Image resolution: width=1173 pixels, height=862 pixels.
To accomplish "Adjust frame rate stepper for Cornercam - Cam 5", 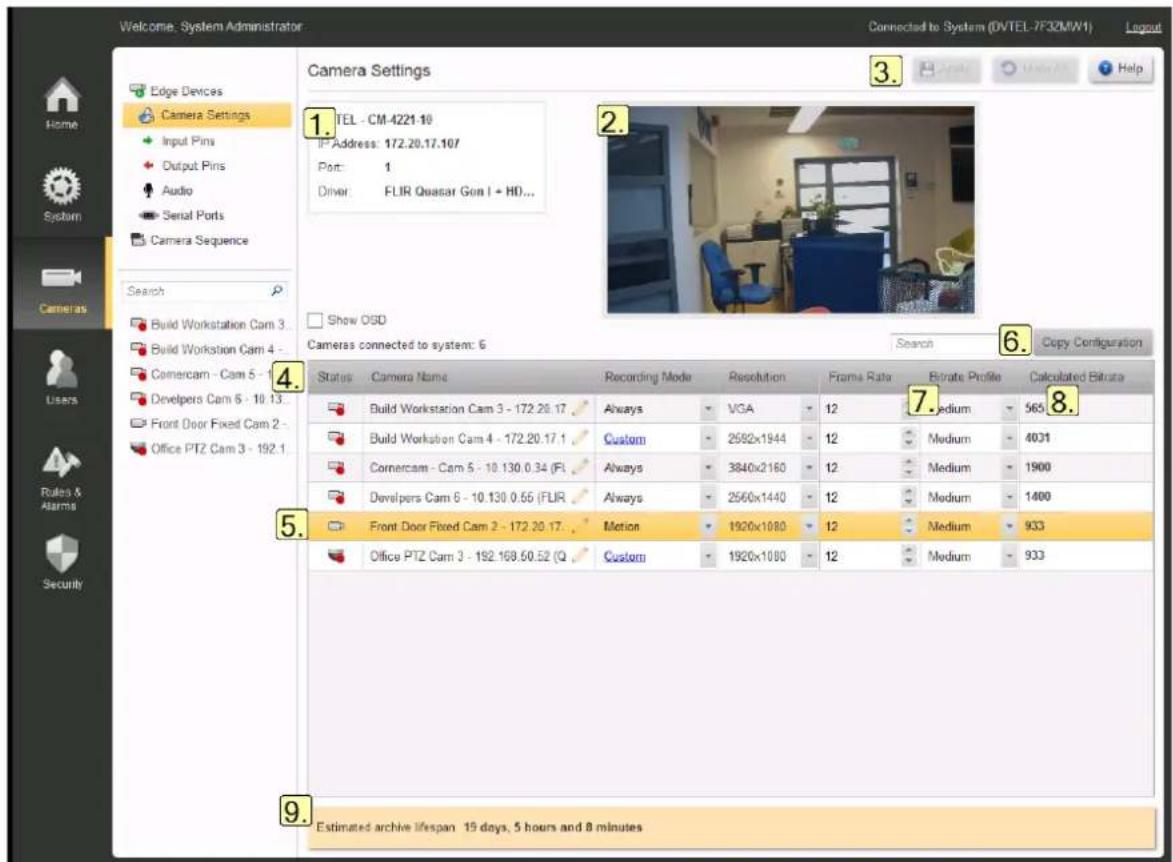I will 909,468.
